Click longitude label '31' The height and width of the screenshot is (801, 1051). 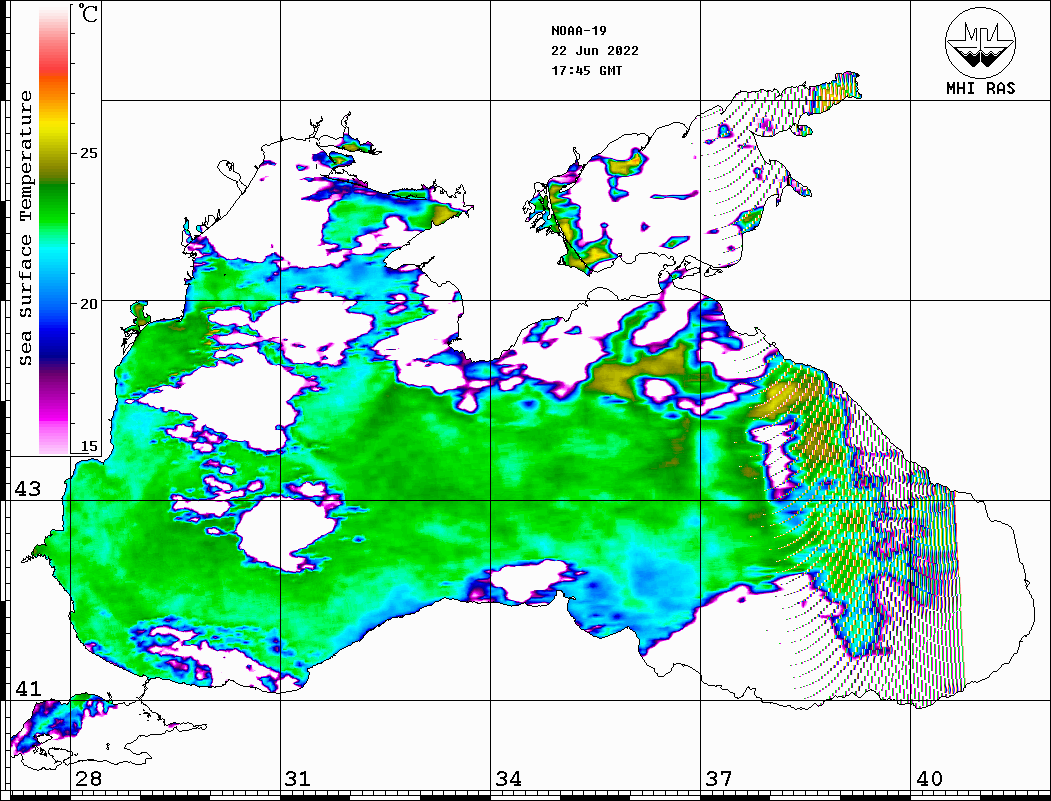click(298, 779)
